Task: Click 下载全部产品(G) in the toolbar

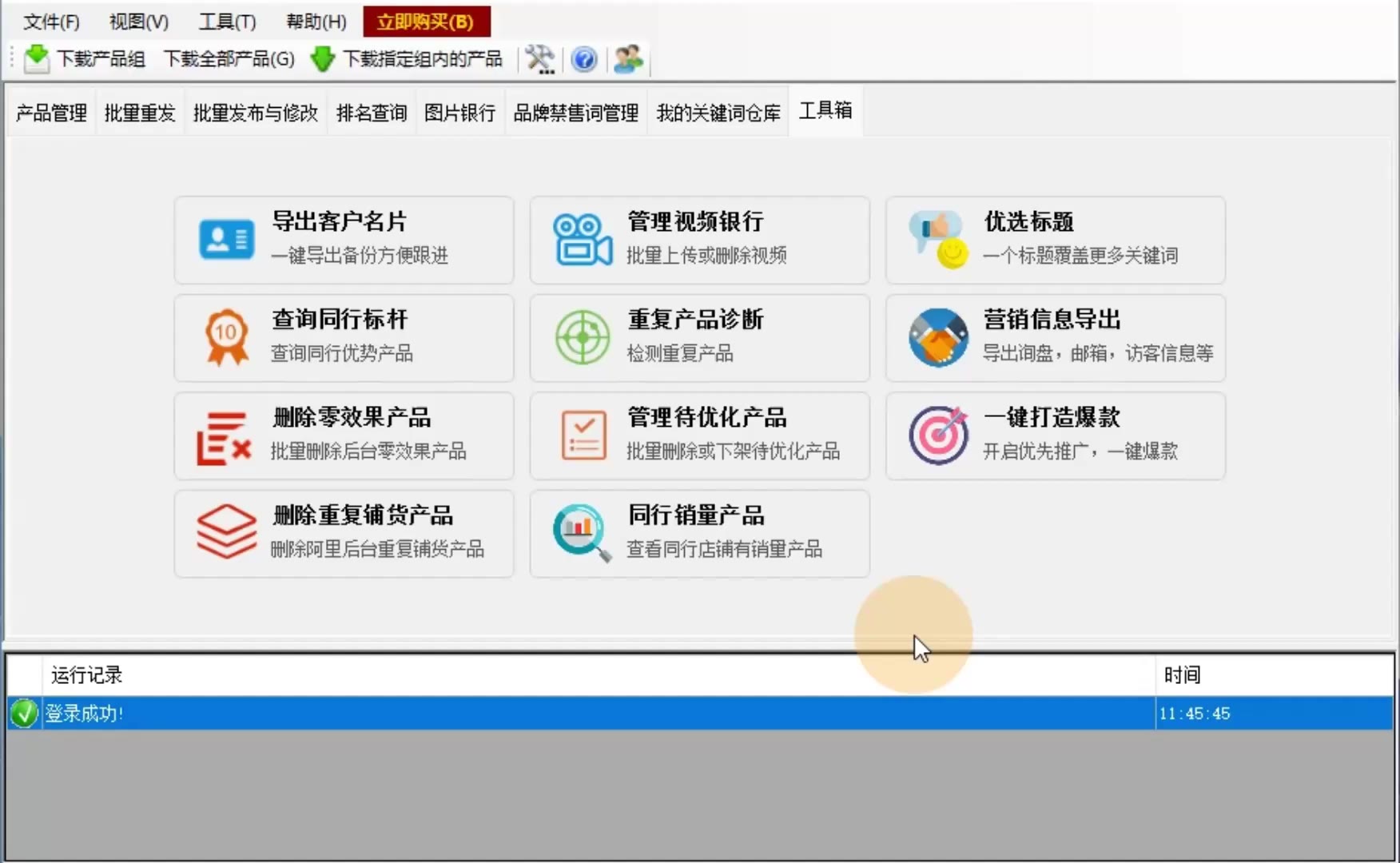Action: 229,58
